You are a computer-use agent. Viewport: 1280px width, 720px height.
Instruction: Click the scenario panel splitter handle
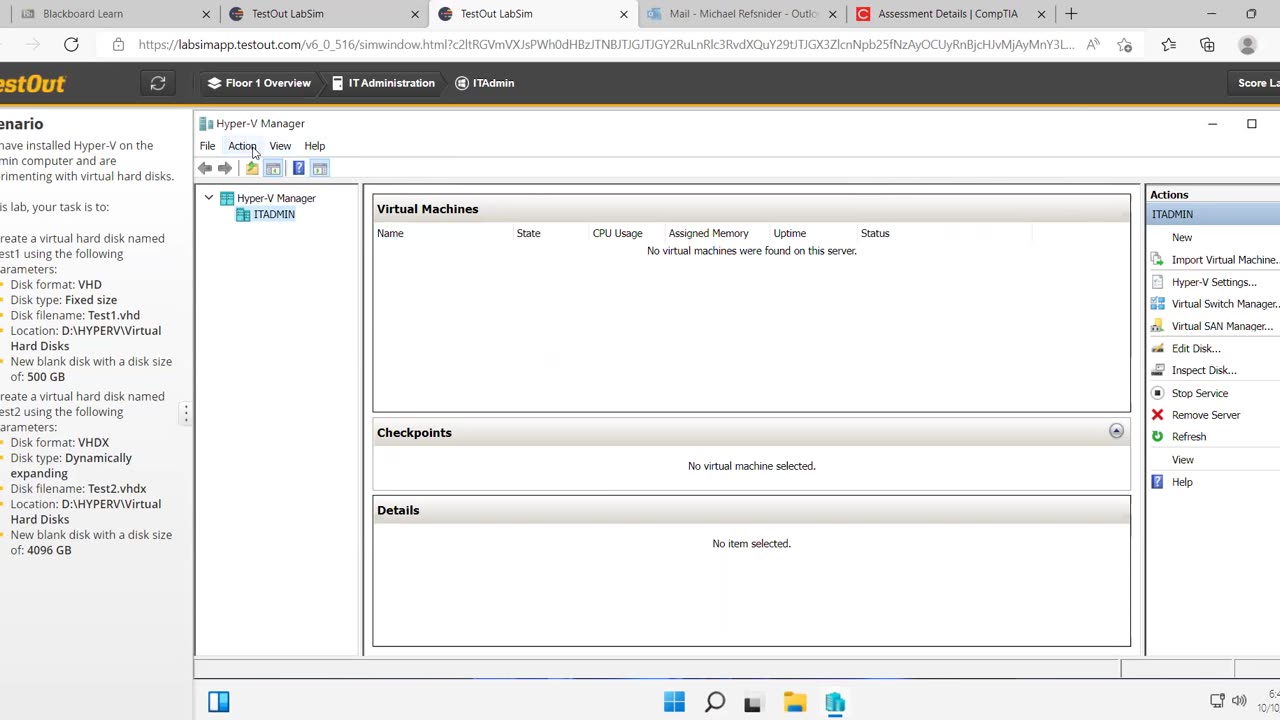(185, 413)
